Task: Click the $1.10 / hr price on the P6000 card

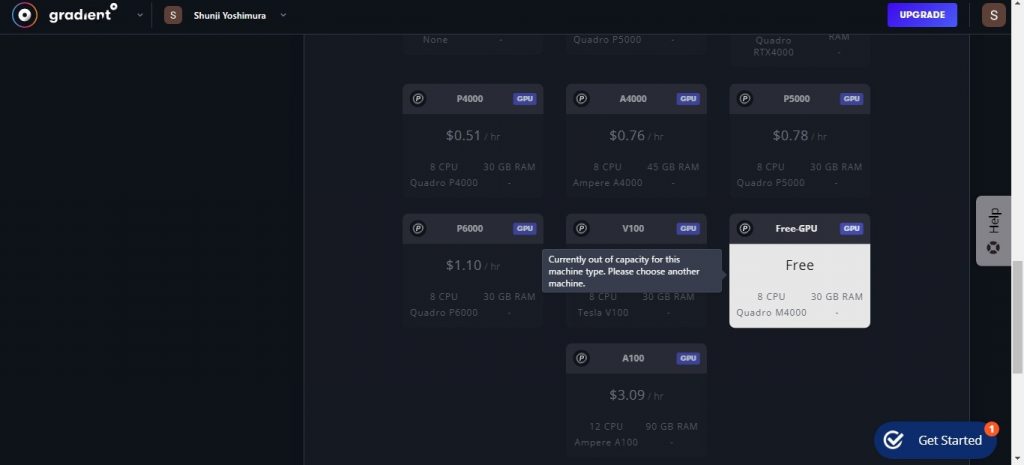Action: [473, 265]
